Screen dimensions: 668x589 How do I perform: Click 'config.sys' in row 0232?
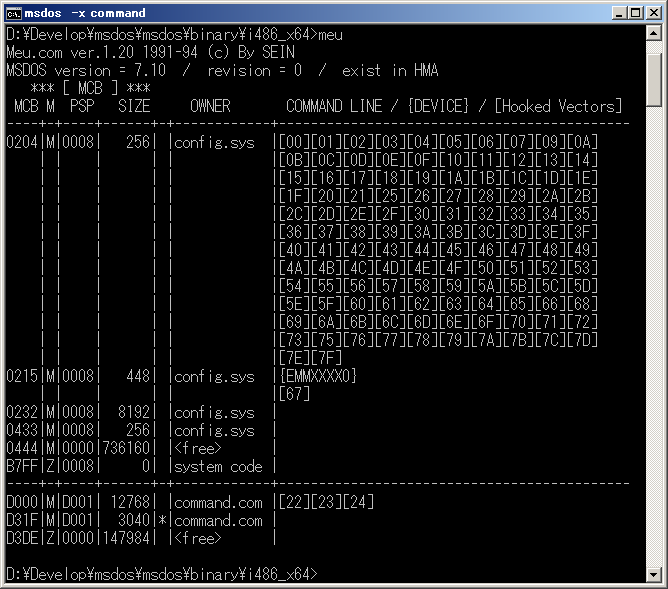pos(214,413)
